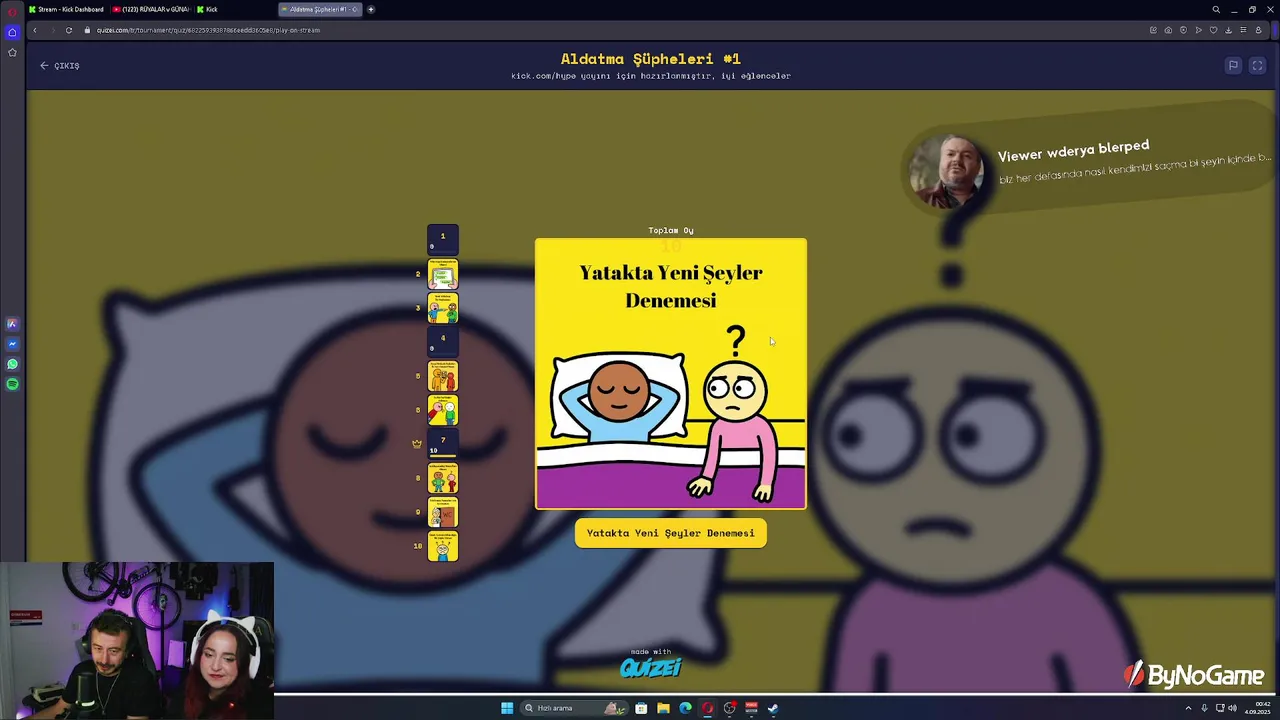Switch to the YouTube RÜYALAR tab
The height and width of the screenshot is (720, 1280).
(150, 9)
